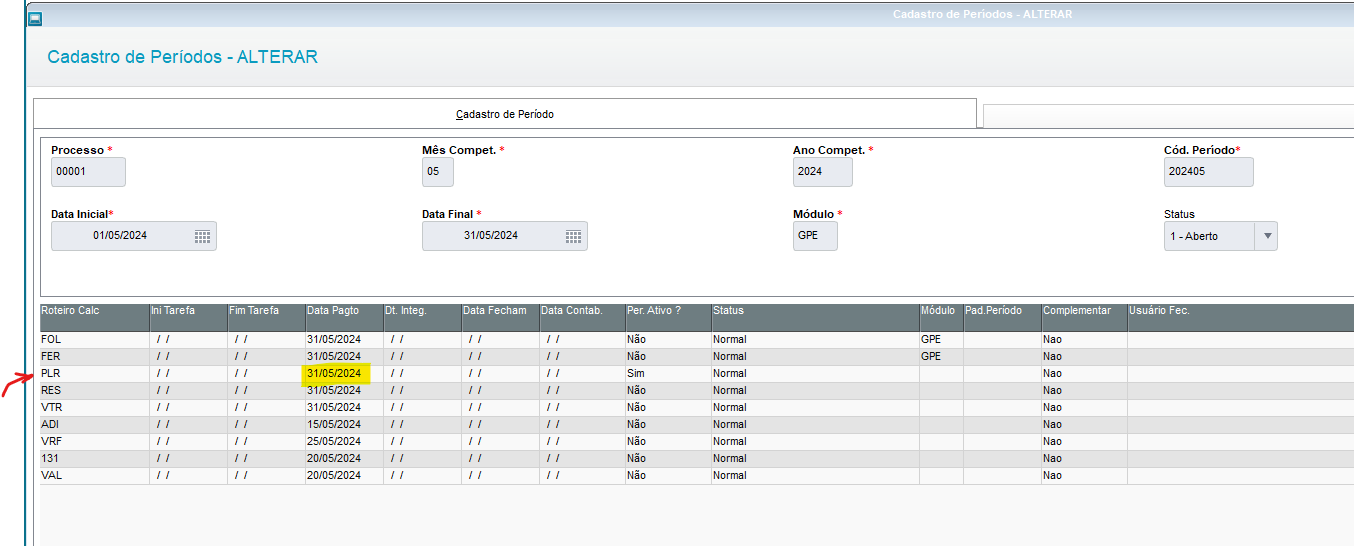Open calendar picker for Data Inicial
This screenshot has width=1354, height=546.
coord(202,236)
